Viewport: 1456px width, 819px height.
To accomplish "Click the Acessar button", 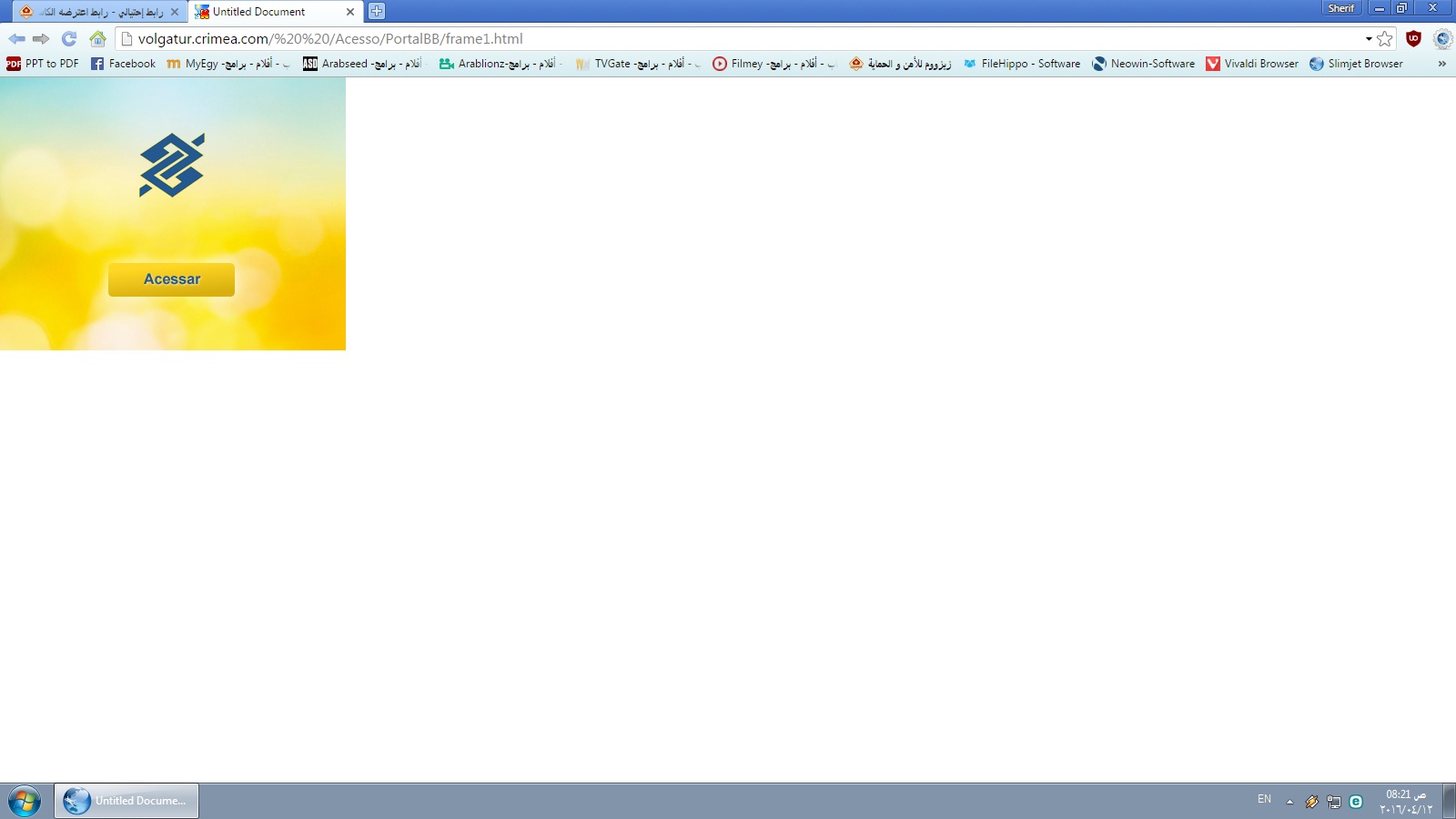I will (x=171, y=279).
